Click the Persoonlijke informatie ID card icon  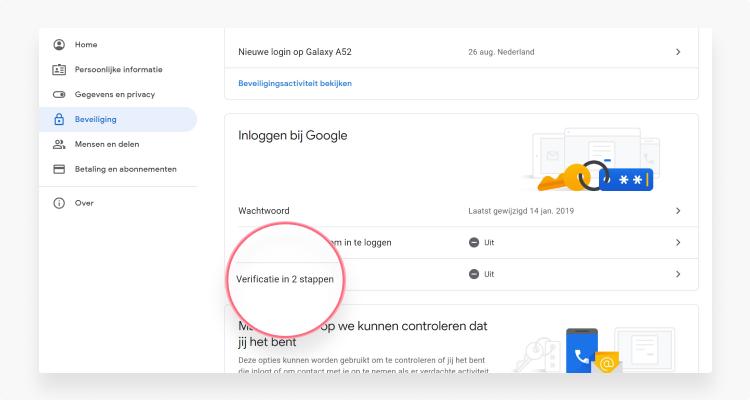[x=59, y=69]
